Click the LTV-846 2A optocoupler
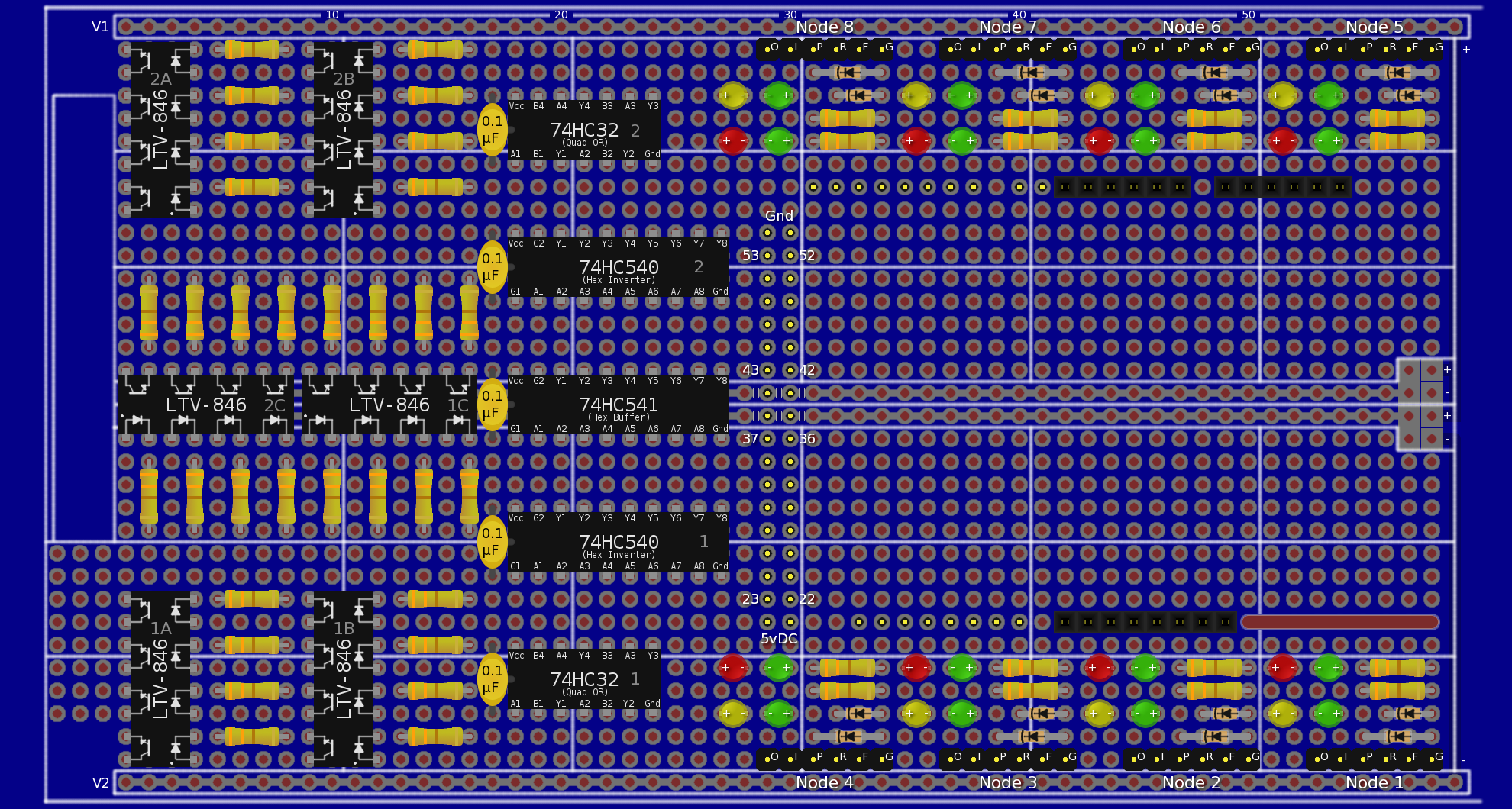 click(160, 130)
